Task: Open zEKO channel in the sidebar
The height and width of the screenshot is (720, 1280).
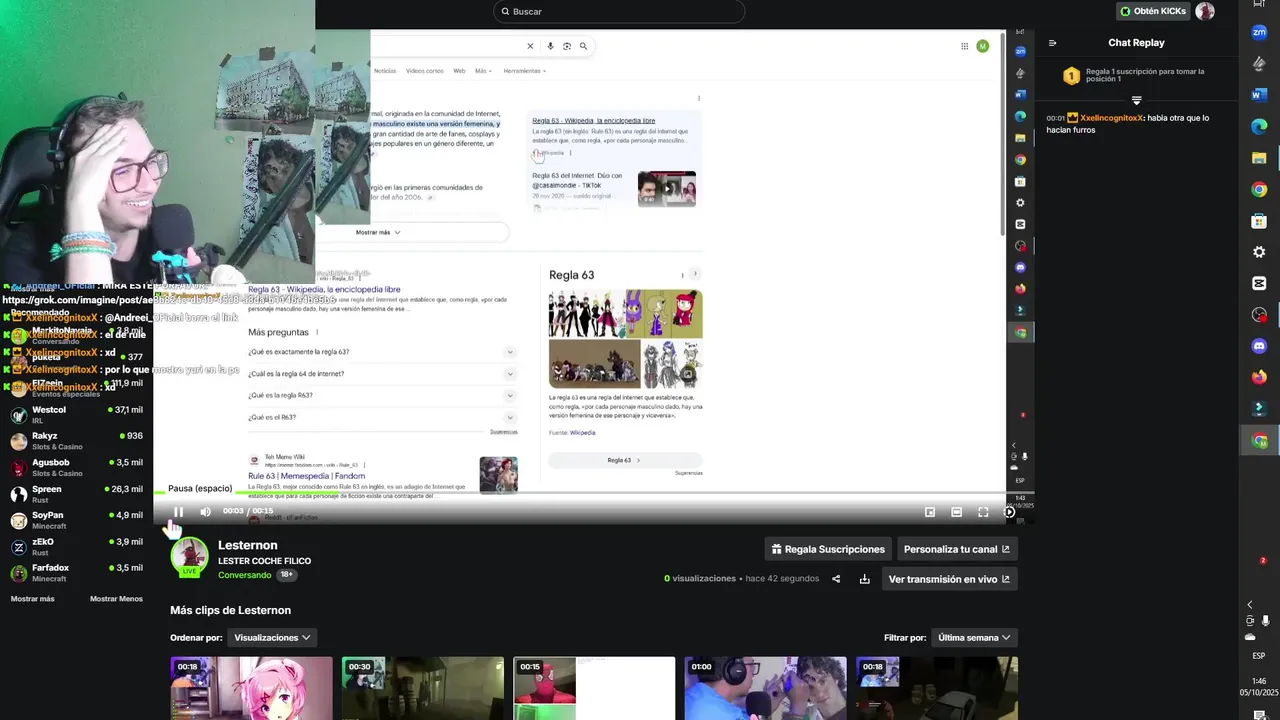Action: 76,546
